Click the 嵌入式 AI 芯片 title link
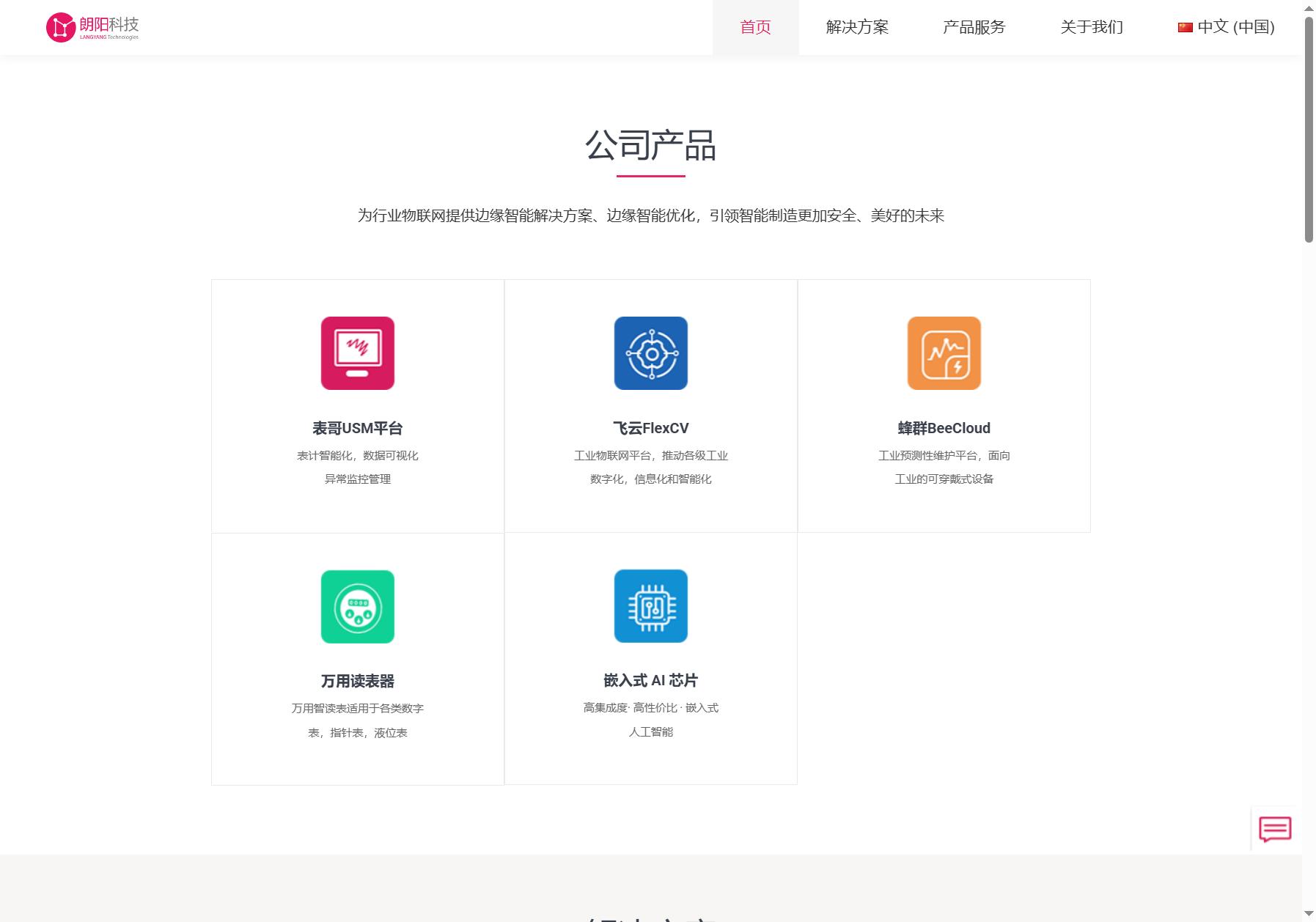This screenshot has height=922, width=1316. click(651, 680)
